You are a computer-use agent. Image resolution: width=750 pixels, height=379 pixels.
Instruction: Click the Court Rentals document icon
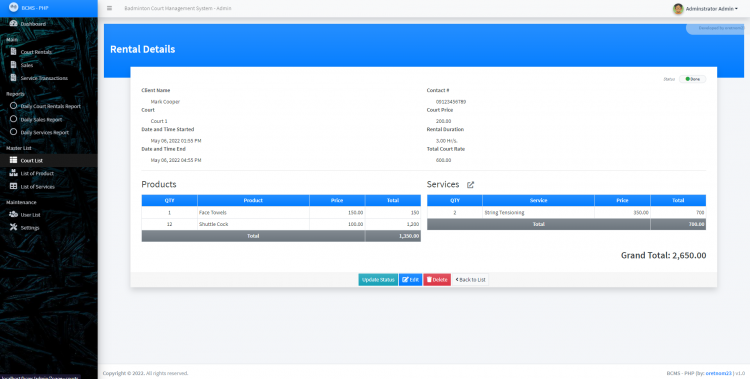pos(13,52)
